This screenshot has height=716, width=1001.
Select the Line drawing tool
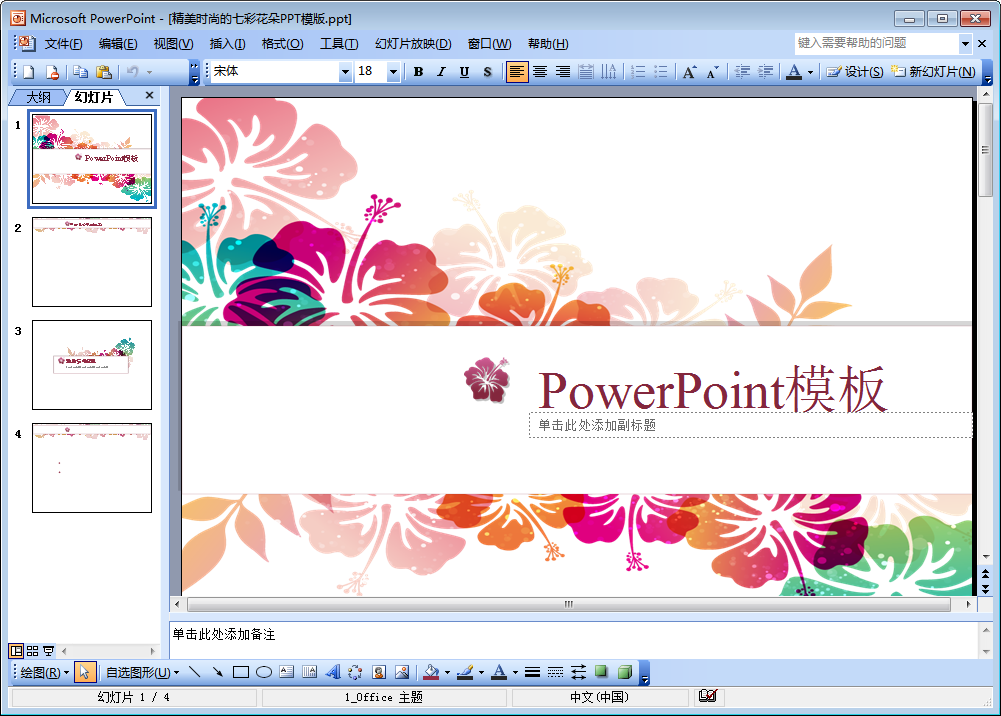[x=195, y=671]
